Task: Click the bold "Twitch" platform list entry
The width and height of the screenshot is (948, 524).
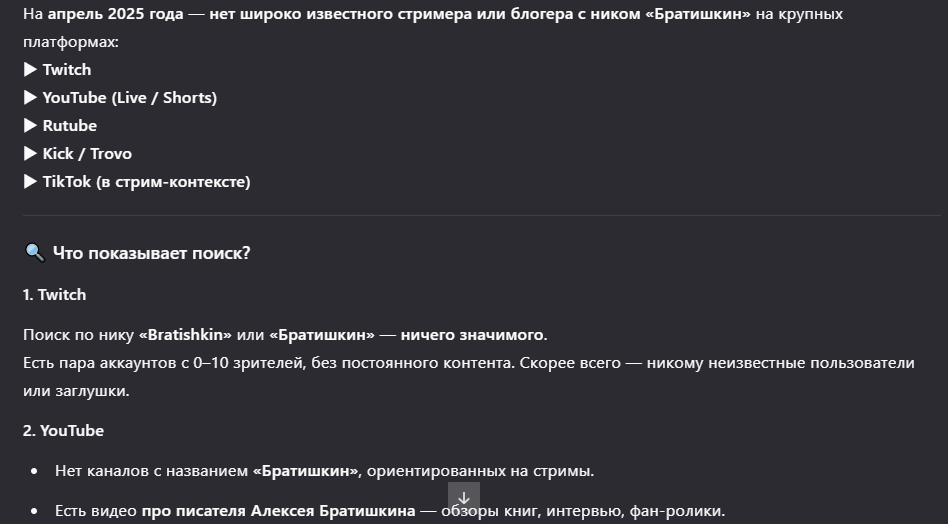Action: click(x=66, y=70)
